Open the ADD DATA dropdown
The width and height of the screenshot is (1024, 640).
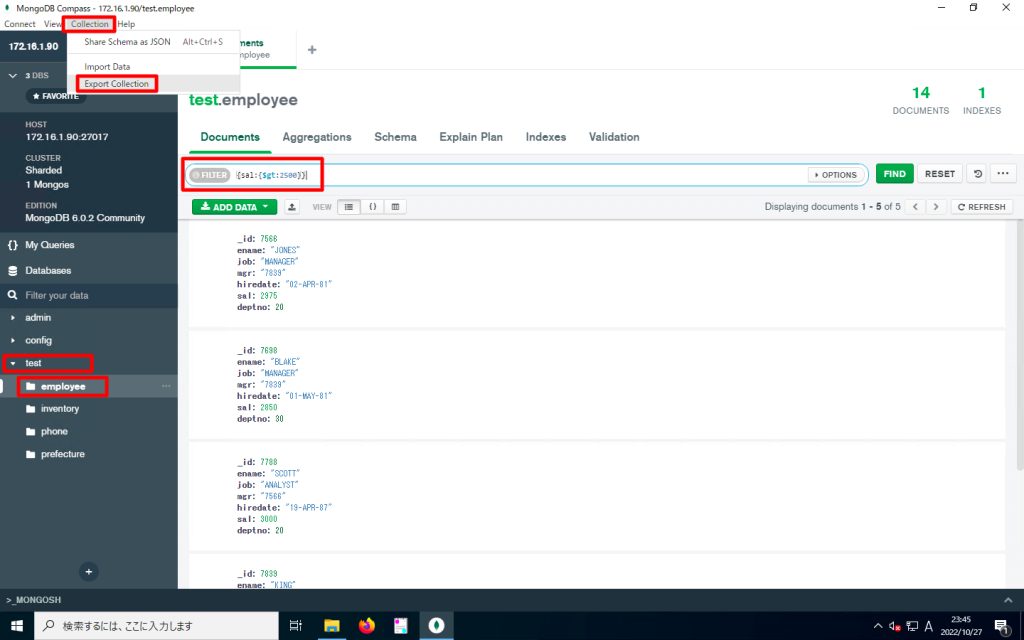click(233, 206)
